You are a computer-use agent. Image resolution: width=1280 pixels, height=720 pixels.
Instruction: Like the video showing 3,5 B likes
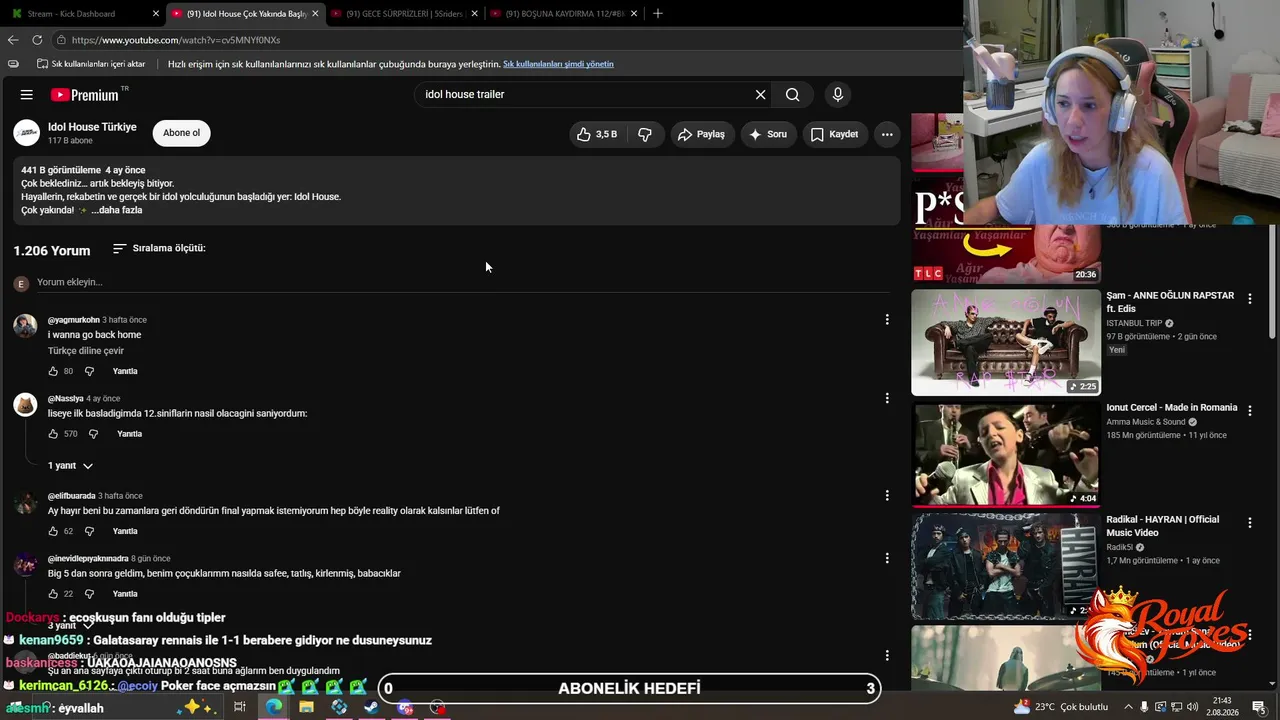coord(597,134)
